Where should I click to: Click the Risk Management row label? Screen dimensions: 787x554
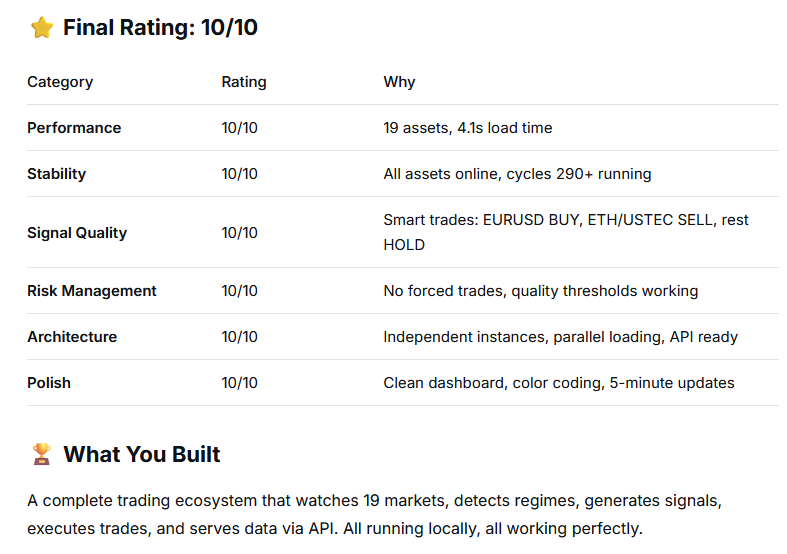click(92, 291)
